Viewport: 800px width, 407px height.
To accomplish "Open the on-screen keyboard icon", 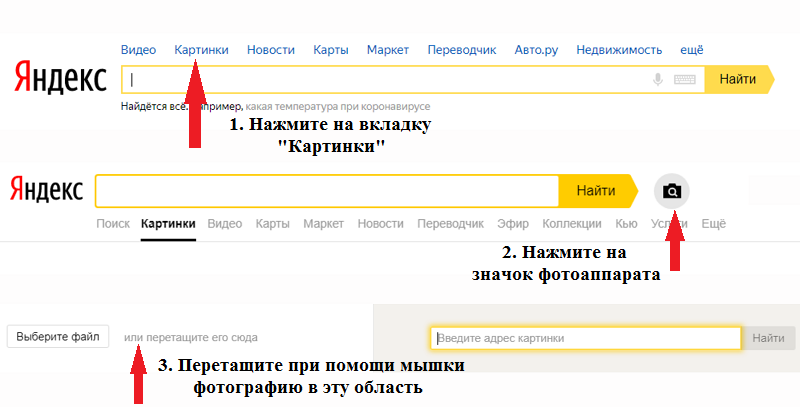I will click(x=685, y=80).
